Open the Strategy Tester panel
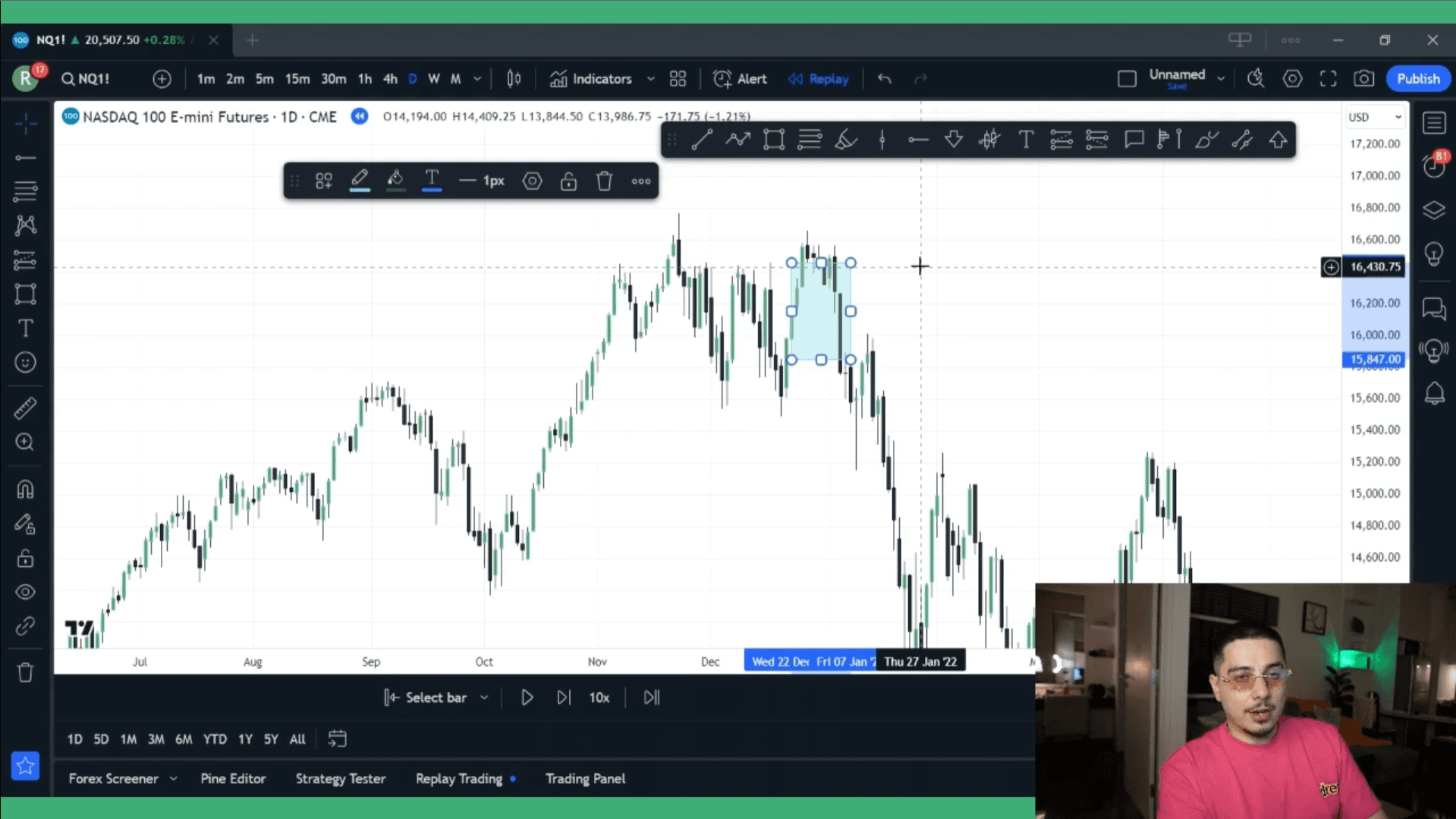Image resolution: width=1456 pixels, height=819 pixels. tap(341, 778)
